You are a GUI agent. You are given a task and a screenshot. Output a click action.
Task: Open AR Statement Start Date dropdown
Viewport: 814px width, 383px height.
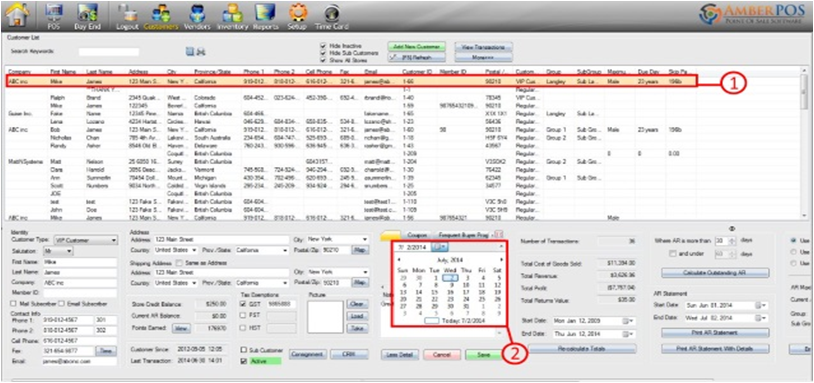[762, 305]
